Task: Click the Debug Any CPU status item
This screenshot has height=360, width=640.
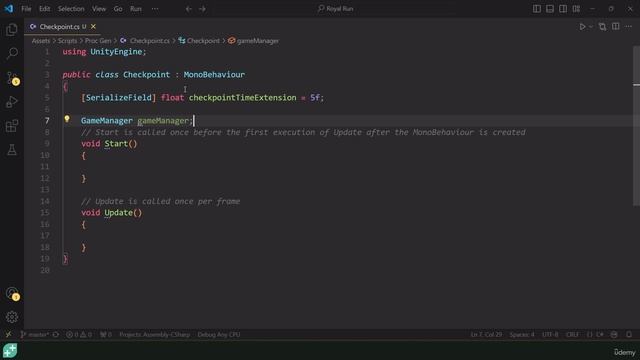Action: coord(219,335)
